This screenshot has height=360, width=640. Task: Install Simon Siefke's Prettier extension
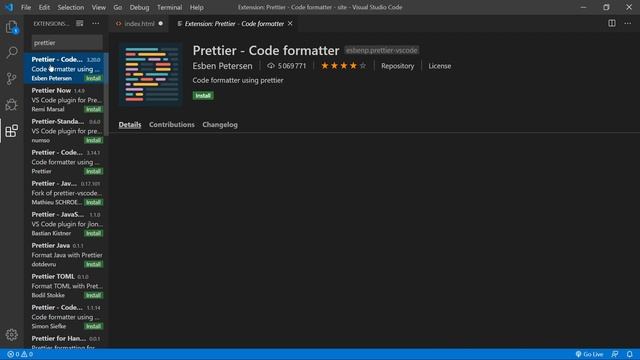[93, 326]
